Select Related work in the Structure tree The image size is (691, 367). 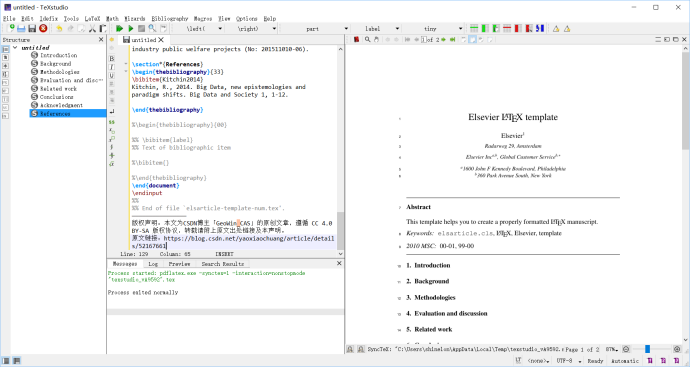(58, 89)
